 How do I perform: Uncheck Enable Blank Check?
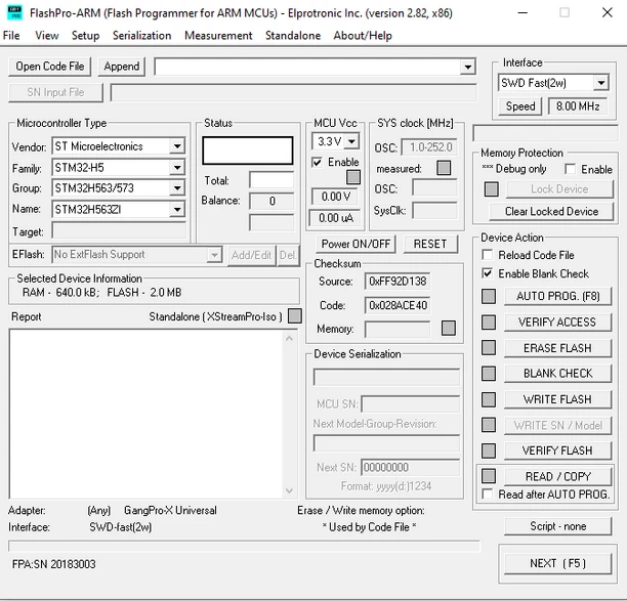[487, 274]
